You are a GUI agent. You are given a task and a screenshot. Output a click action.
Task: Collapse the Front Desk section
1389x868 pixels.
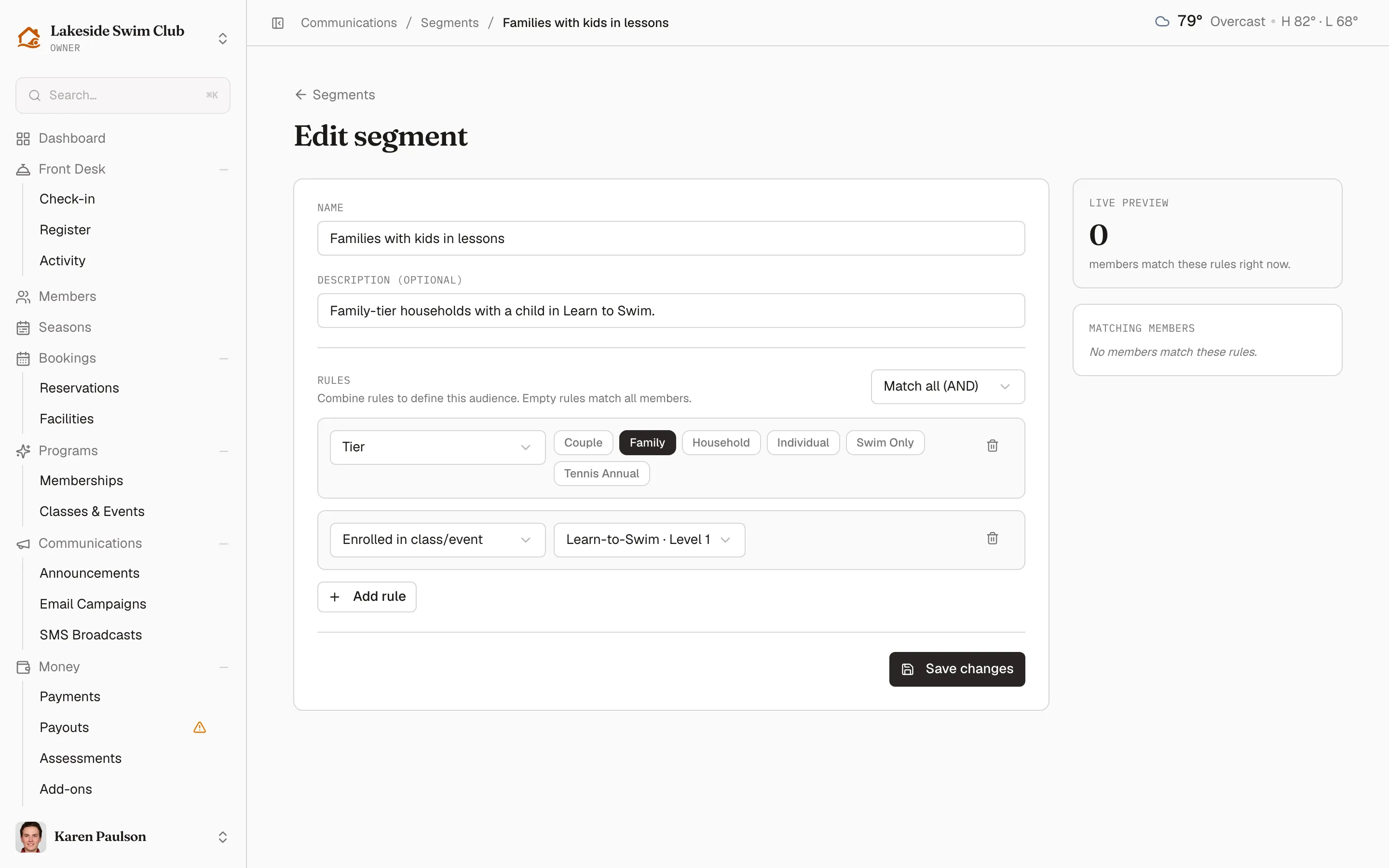[x=224, y=169]
